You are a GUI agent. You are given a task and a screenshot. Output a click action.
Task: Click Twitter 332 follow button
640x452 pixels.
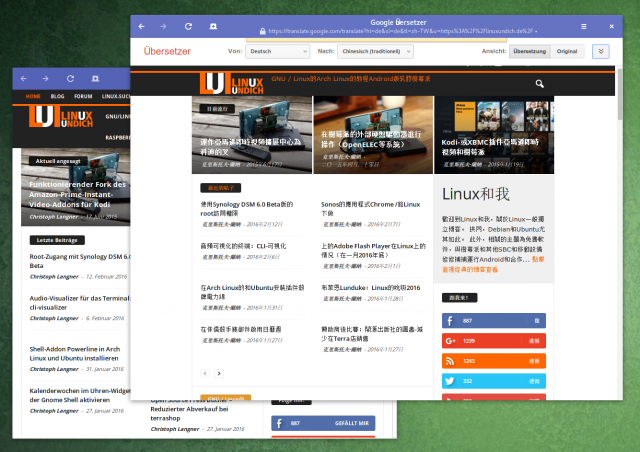tap(493, 381)
